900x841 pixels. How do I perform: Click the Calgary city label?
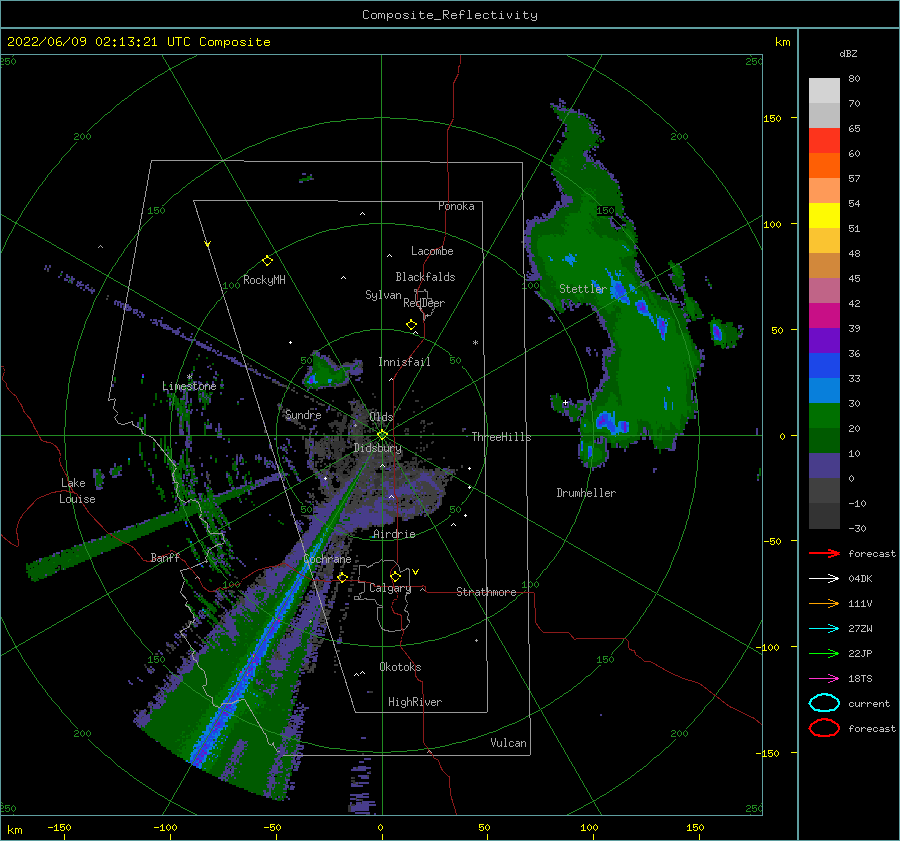point(390,588)
